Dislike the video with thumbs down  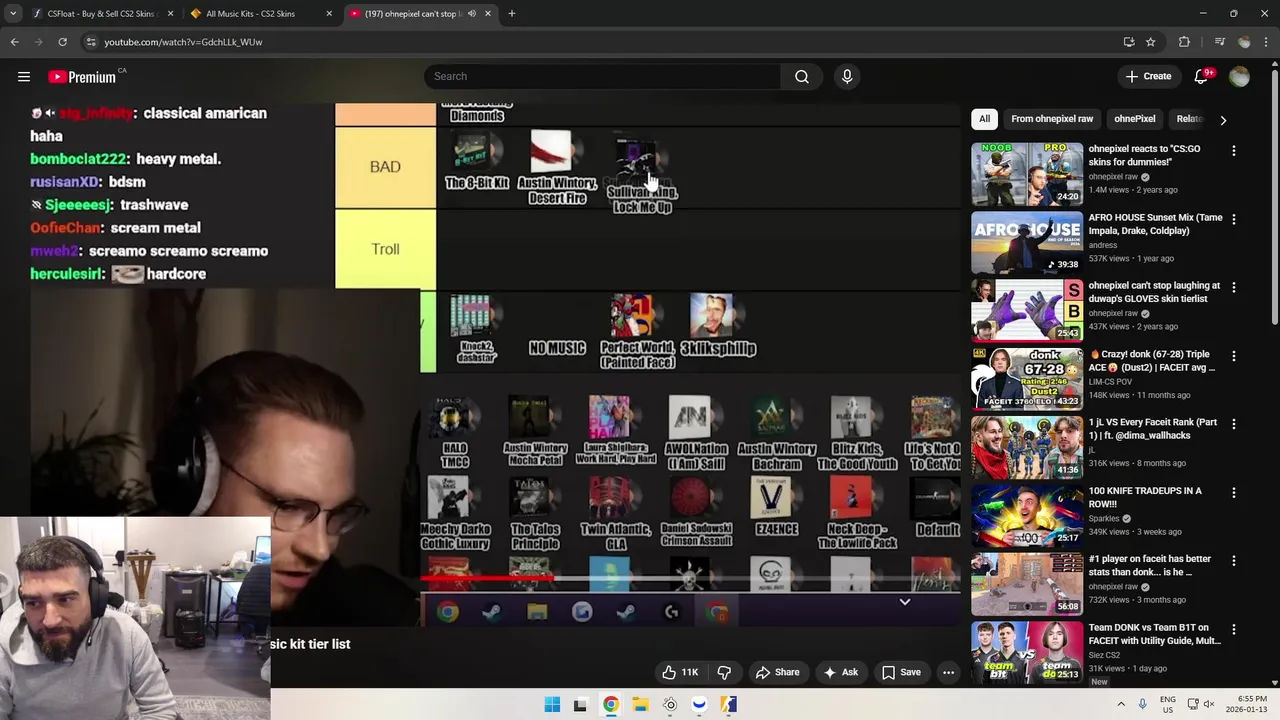725,672
